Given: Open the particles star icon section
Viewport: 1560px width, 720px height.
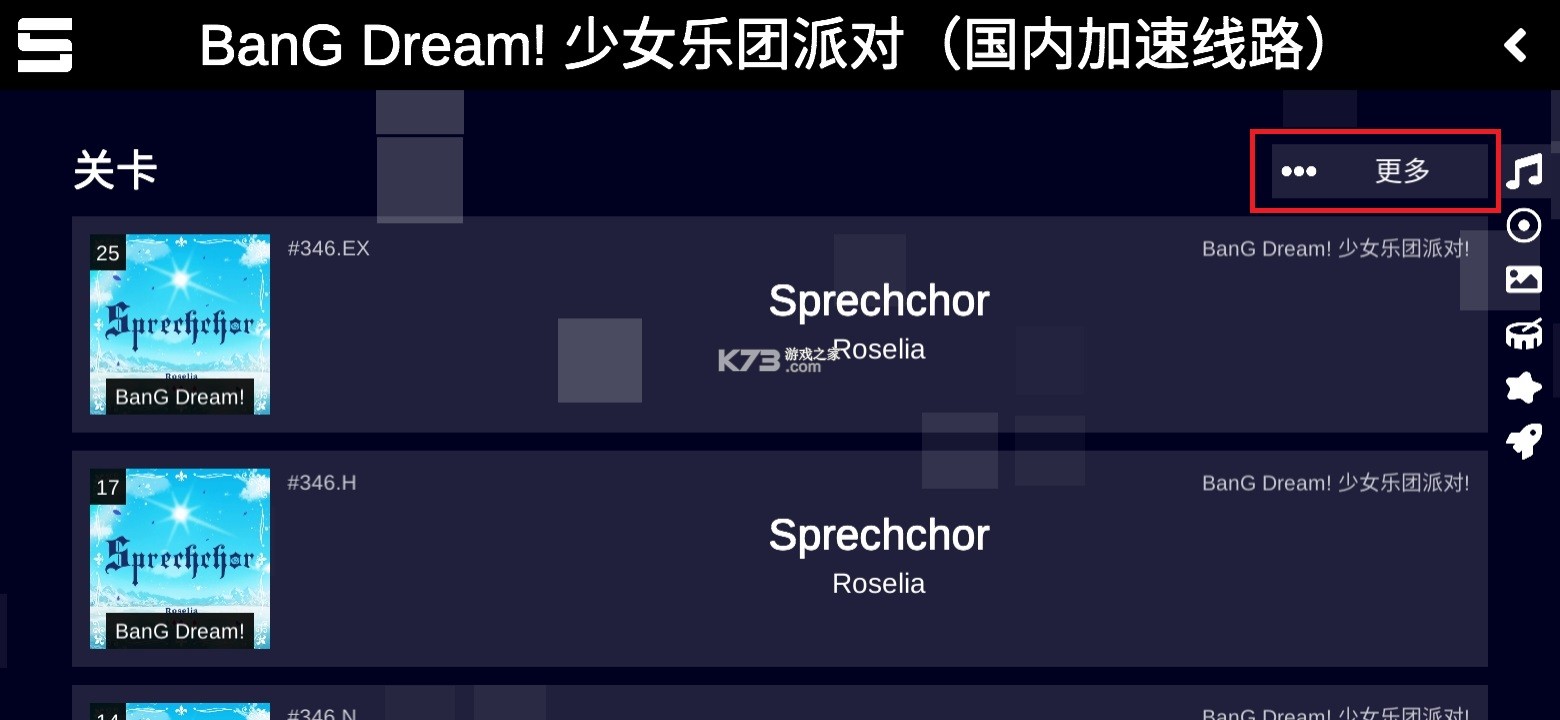Looking at the screenshot, I should pos(1524,388).
